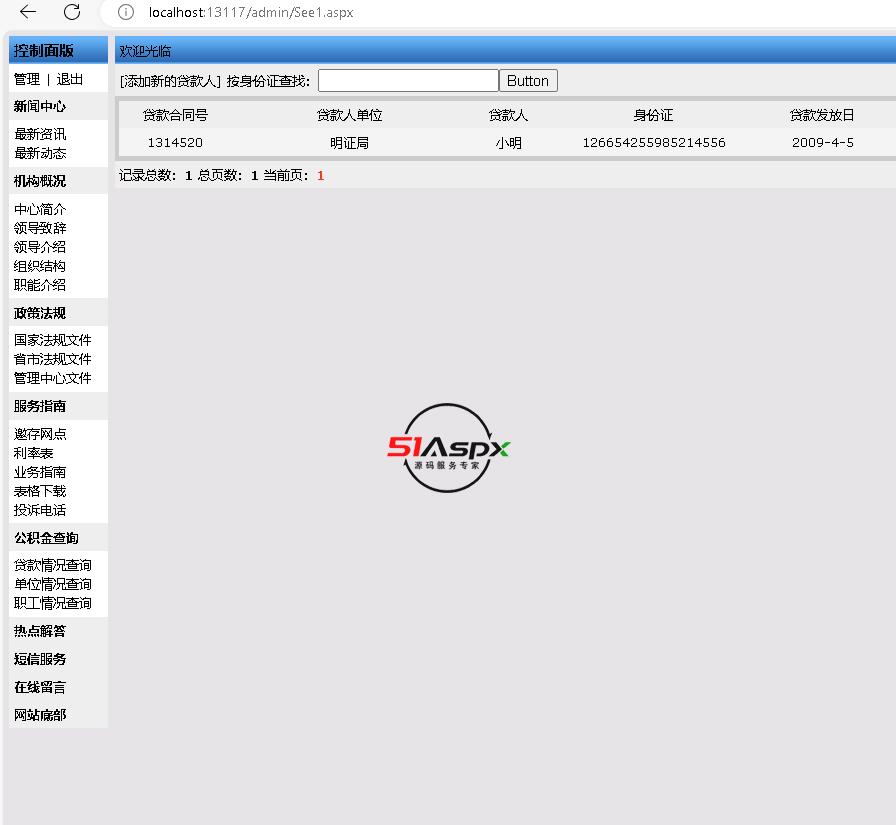Open 最新资讯 in sidebar

pyautogui.click(x=40, y=134)
